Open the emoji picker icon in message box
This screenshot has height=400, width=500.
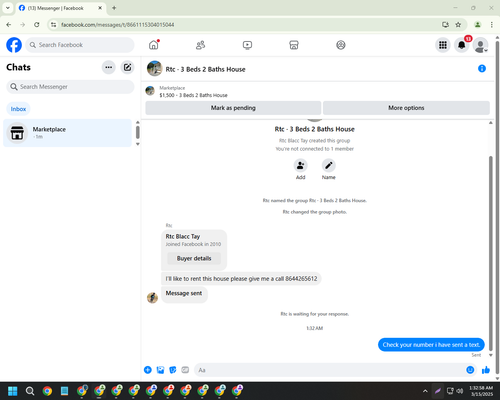point(470,370)
